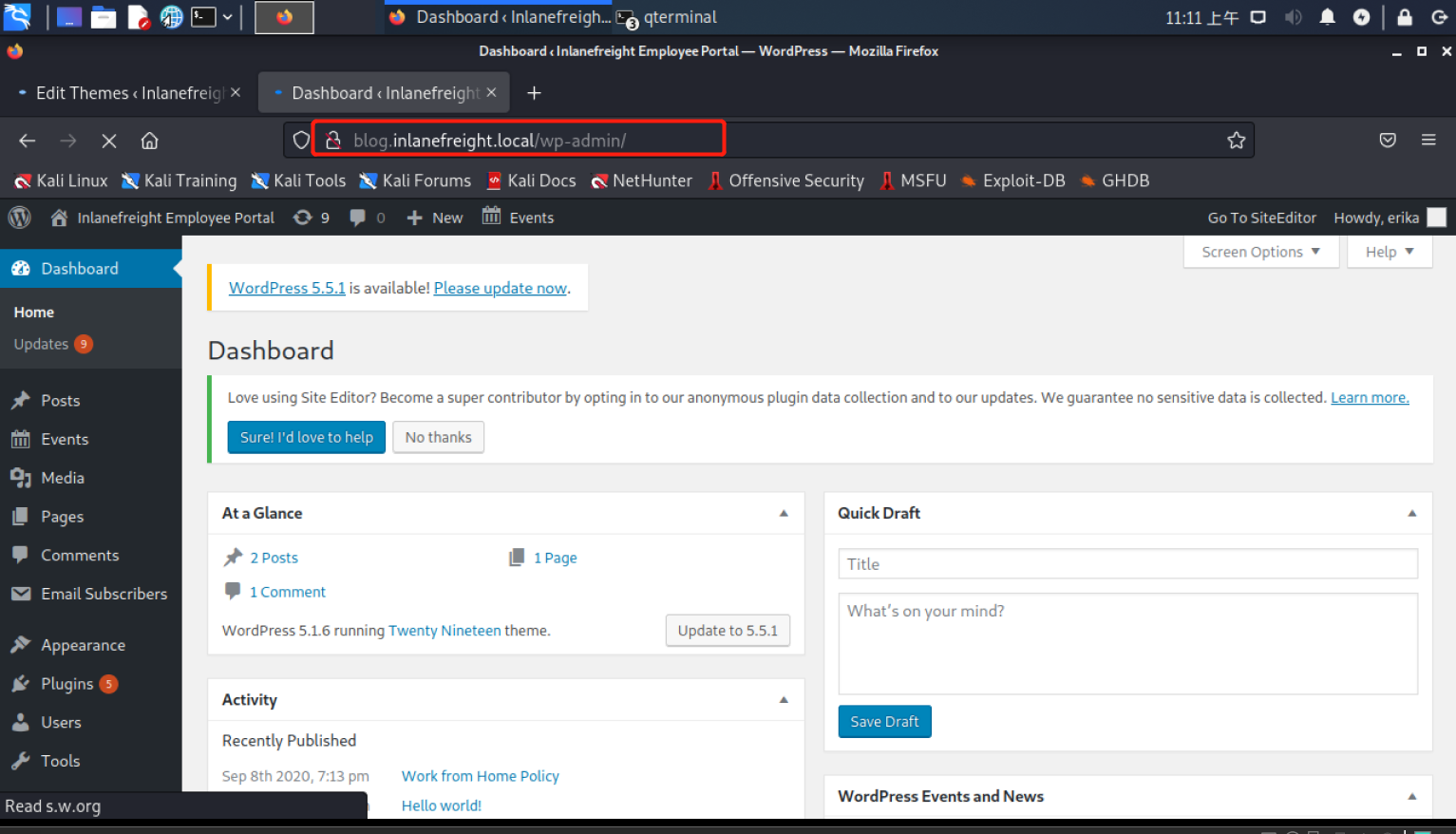
Task: Click the Save Draft button
Action: [884, 722]
